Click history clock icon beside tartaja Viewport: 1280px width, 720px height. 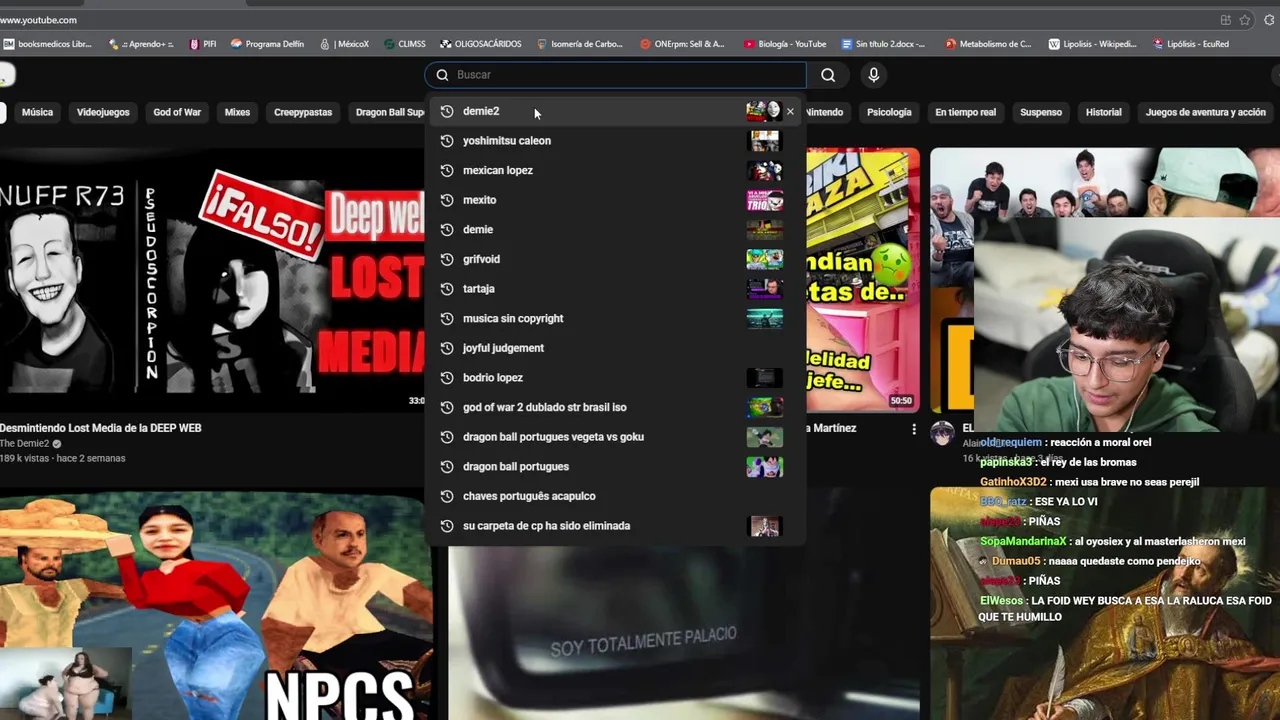tap(447, 289)
